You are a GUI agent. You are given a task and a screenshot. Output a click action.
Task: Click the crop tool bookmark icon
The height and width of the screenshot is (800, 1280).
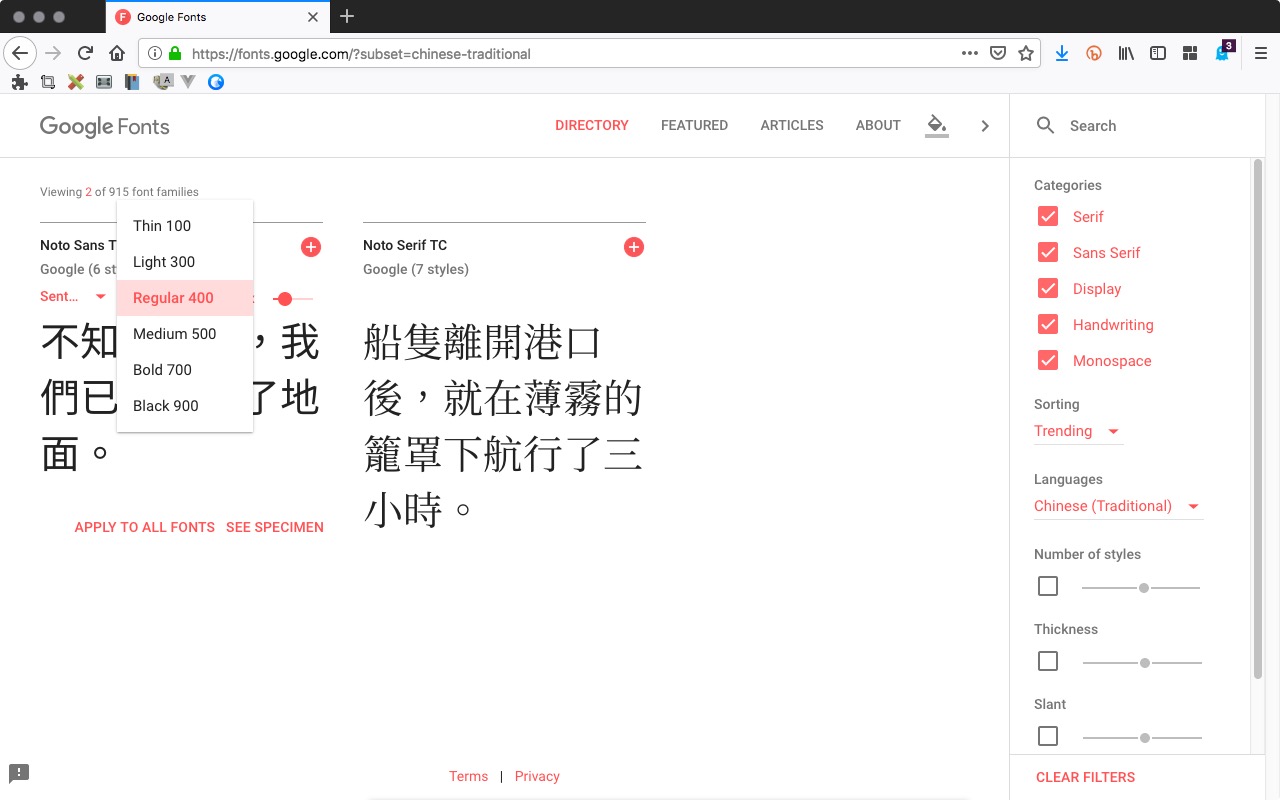point(47,82)
